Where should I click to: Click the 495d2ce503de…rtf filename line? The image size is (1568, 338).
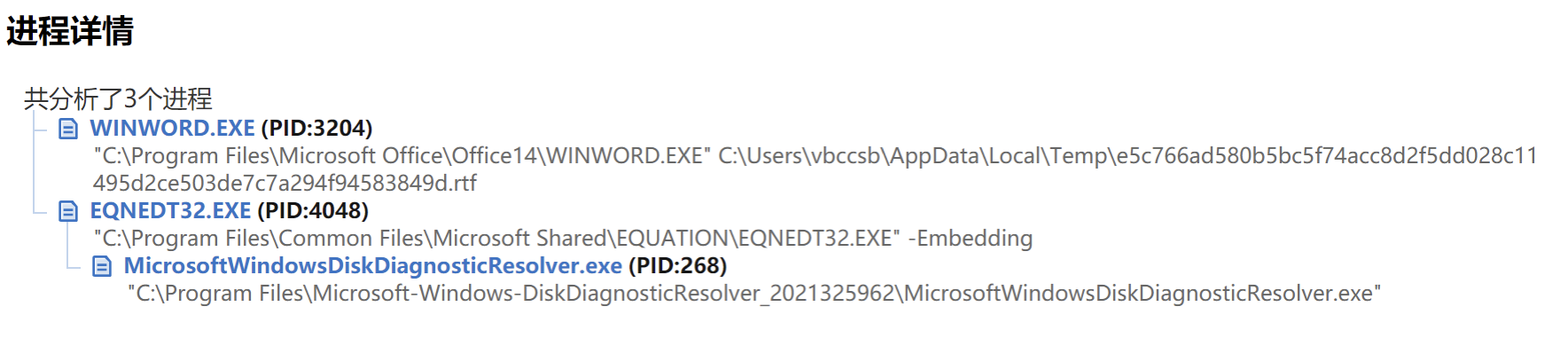click(285, 184)
